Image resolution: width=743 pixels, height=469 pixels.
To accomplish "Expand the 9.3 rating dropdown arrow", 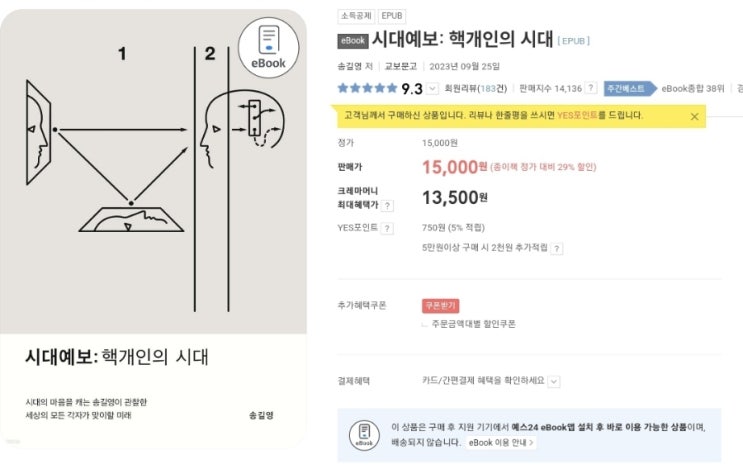I will pyautogui.click(x=432, y=88).
